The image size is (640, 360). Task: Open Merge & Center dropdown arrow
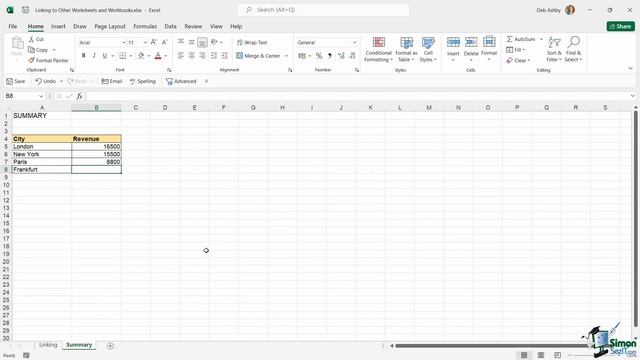[x=287, y=56]
